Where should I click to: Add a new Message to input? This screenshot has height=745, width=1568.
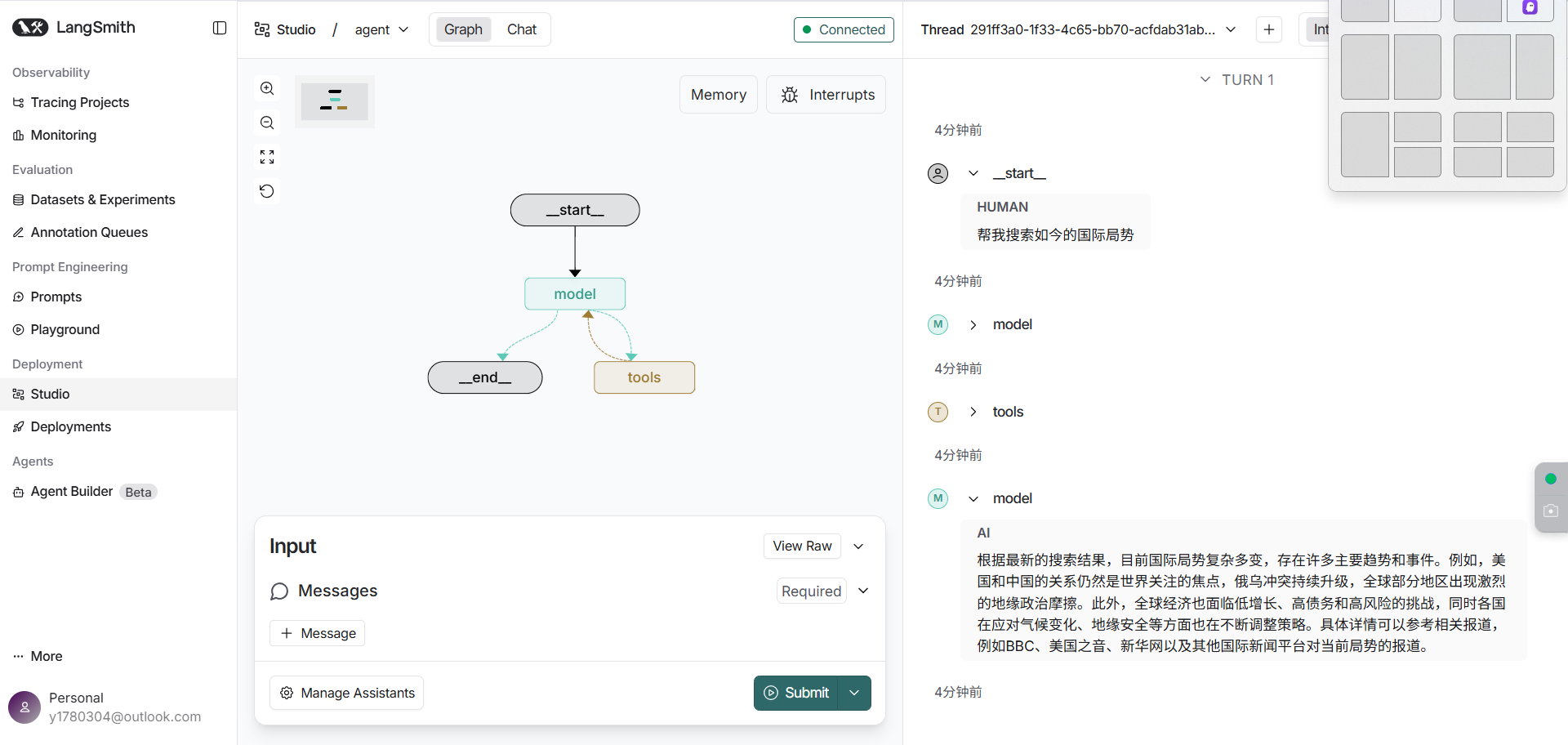(318, 633)
